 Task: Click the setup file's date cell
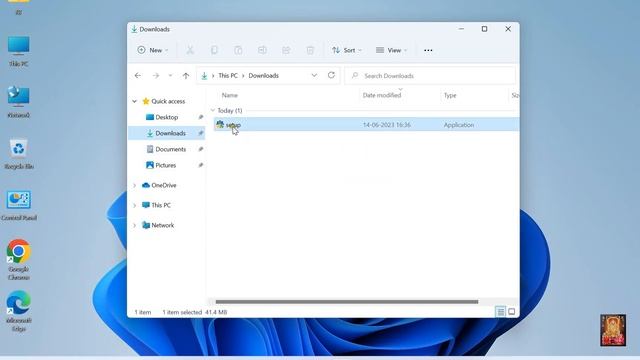(x=387, y=125)
